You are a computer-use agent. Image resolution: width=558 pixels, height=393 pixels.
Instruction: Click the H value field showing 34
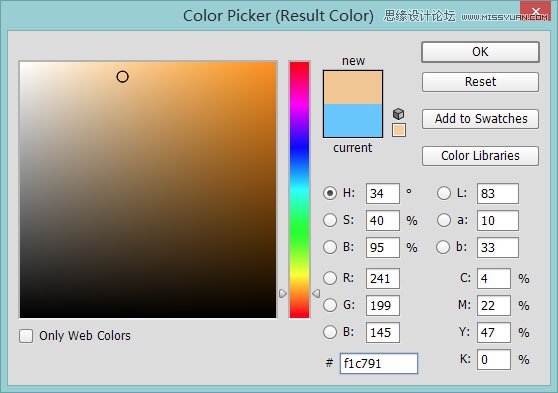[383, 194]
